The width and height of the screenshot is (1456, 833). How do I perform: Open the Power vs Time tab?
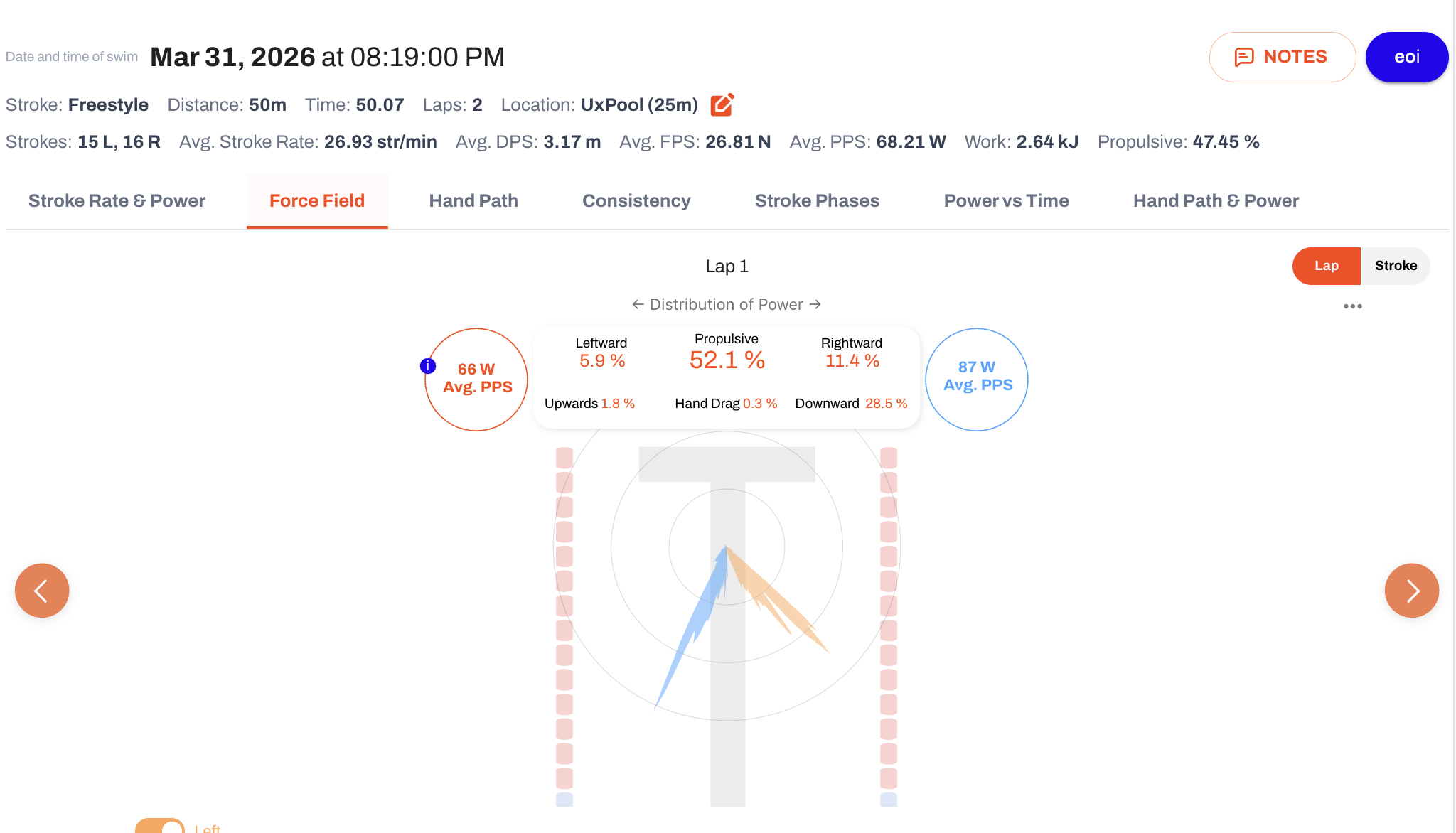point(1006,201)
